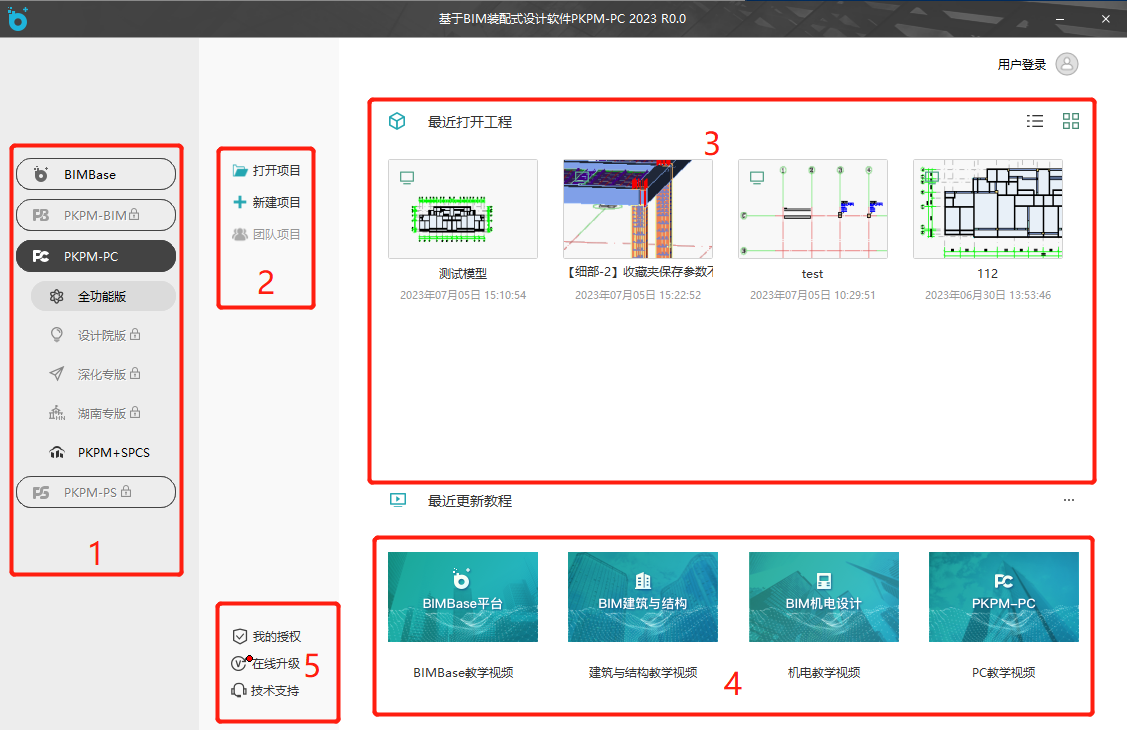Click the plus icon for 新建项目
Screen dimensions: 1127x730
pyautogui.click(x=240, y=202)
